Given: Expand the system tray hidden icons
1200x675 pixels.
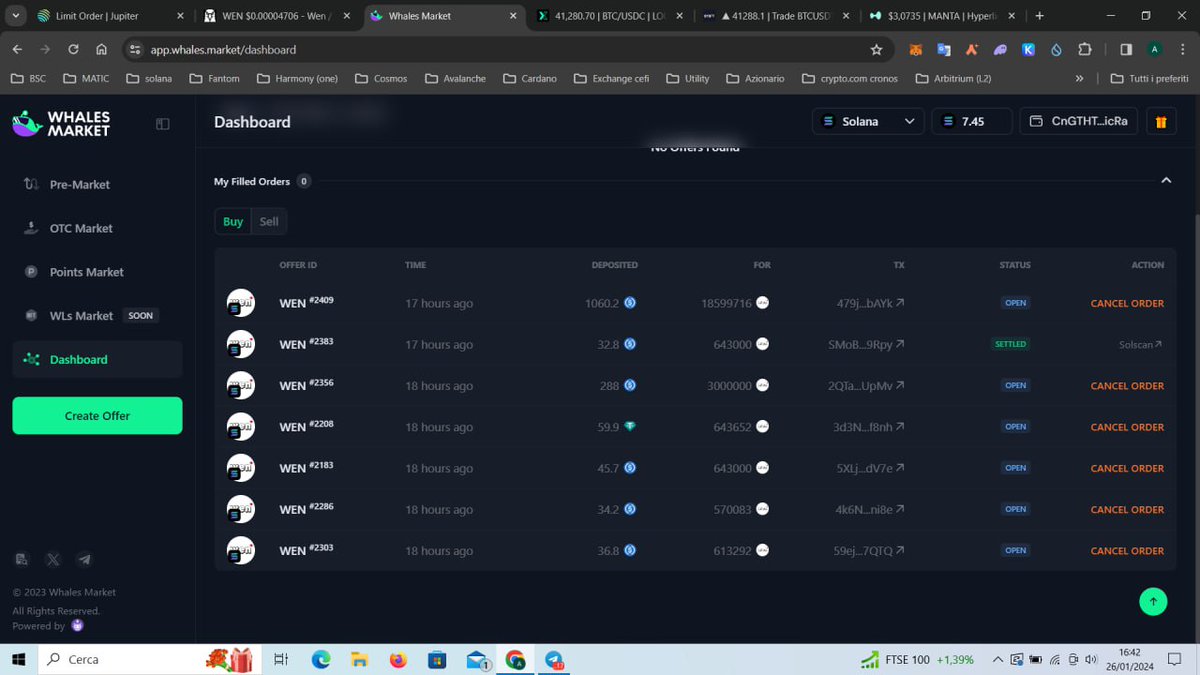Looking at the screenshot, I should (997, 660).
